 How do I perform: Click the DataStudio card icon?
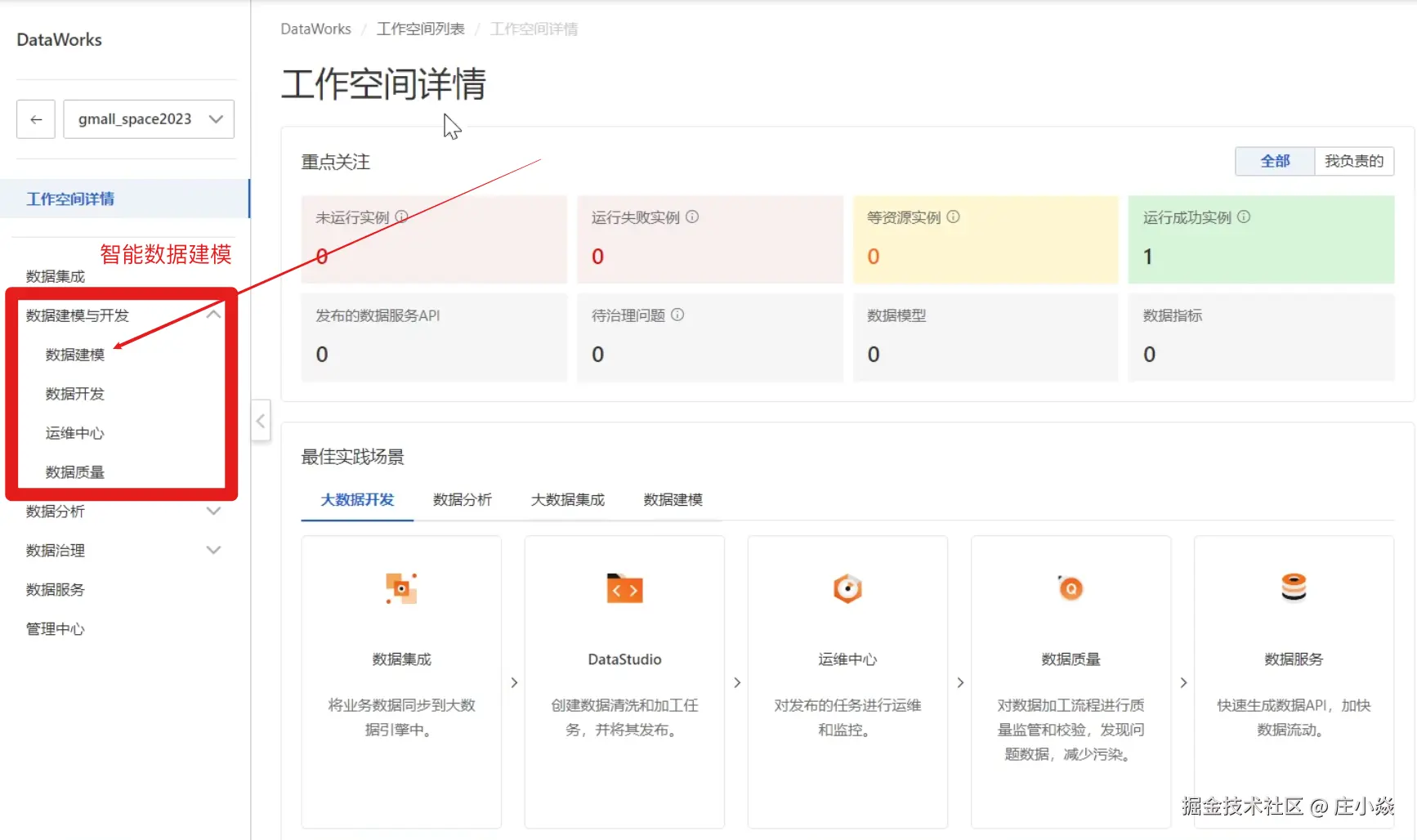tap(624, 588)
